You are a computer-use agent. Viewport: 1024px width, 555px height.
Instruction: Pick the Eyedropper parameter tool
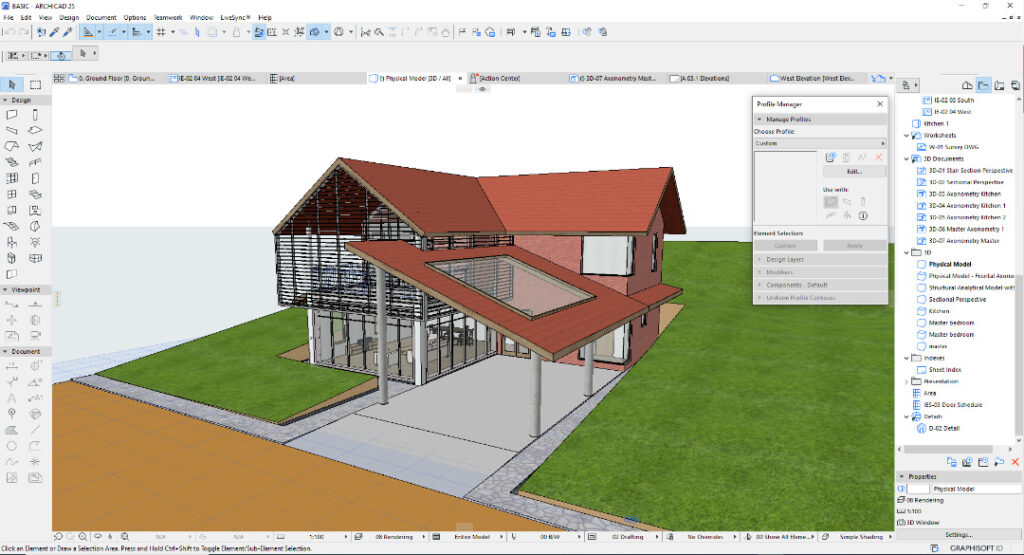tap(54, 32)
